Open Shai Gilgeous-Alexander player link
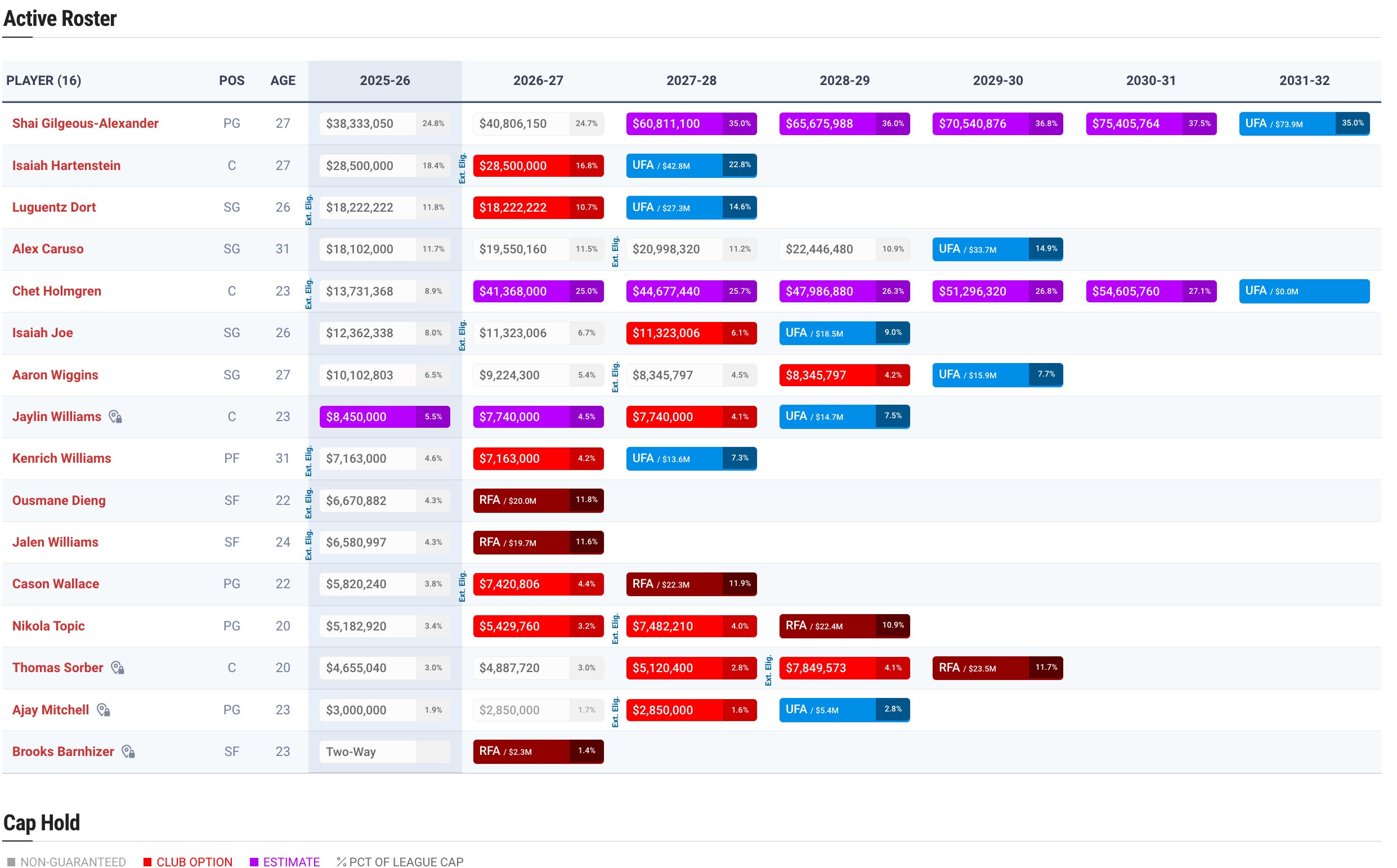The image size is (1397, 868). (86, 124)
